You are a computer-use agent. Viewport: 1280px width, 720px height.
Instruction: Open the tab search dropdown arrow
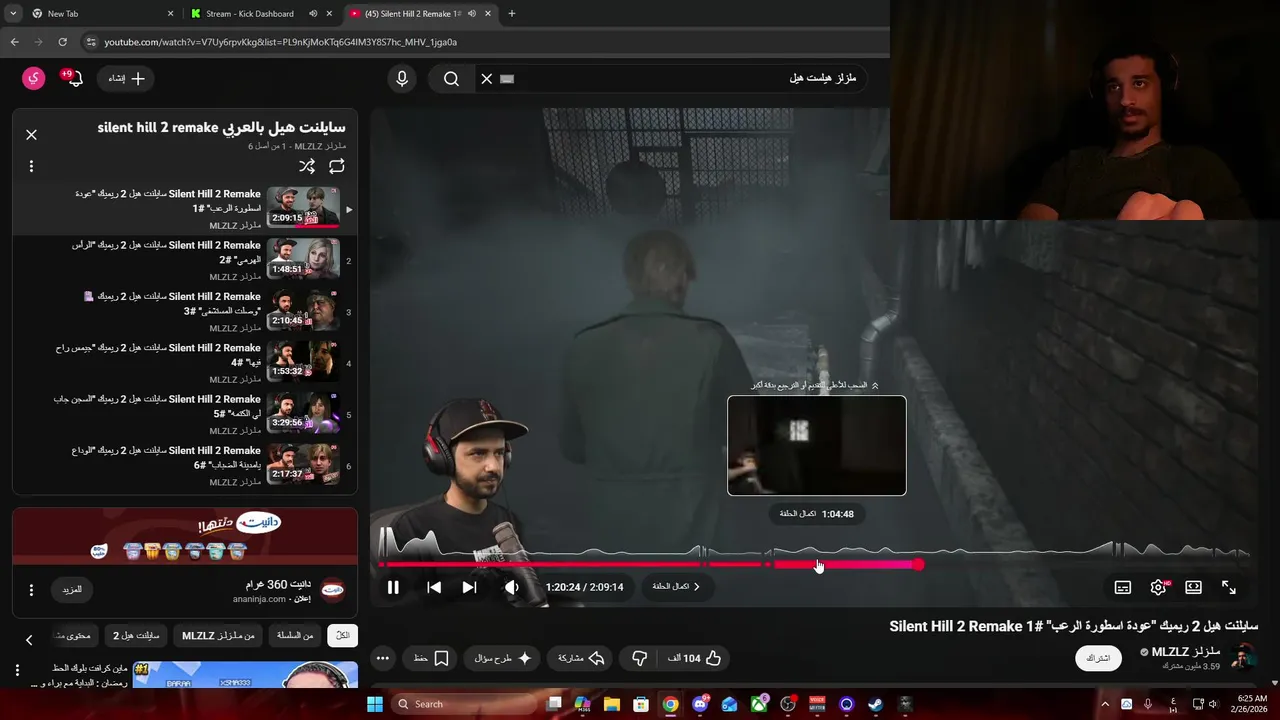click(x=13, y=14)
